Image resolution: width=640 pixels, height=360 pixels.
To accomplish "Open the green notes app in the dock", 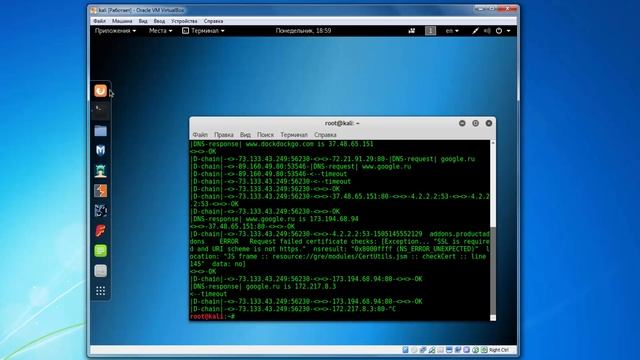I will click(100, 251).
